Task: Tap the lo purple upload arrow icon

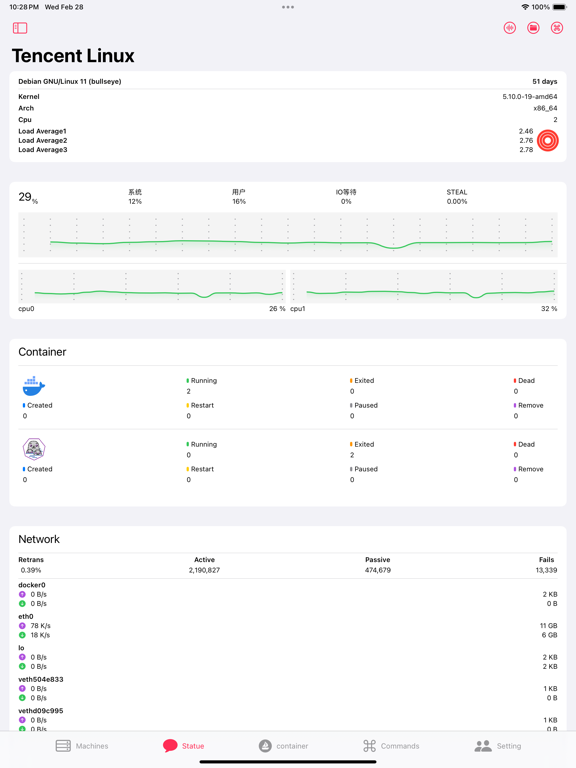Action: click(22, 657)
